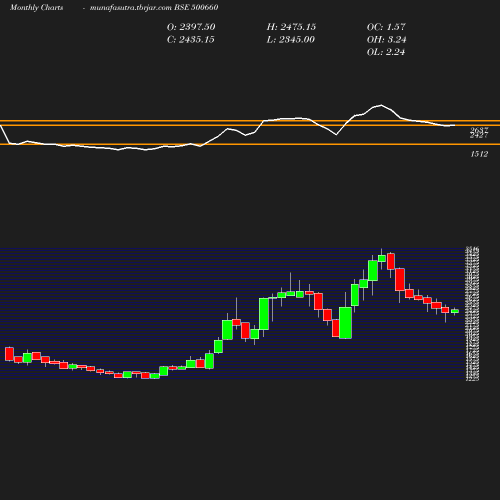Click the first red candle at chart start
Screen dimensions: 500x500
[9, 354]
